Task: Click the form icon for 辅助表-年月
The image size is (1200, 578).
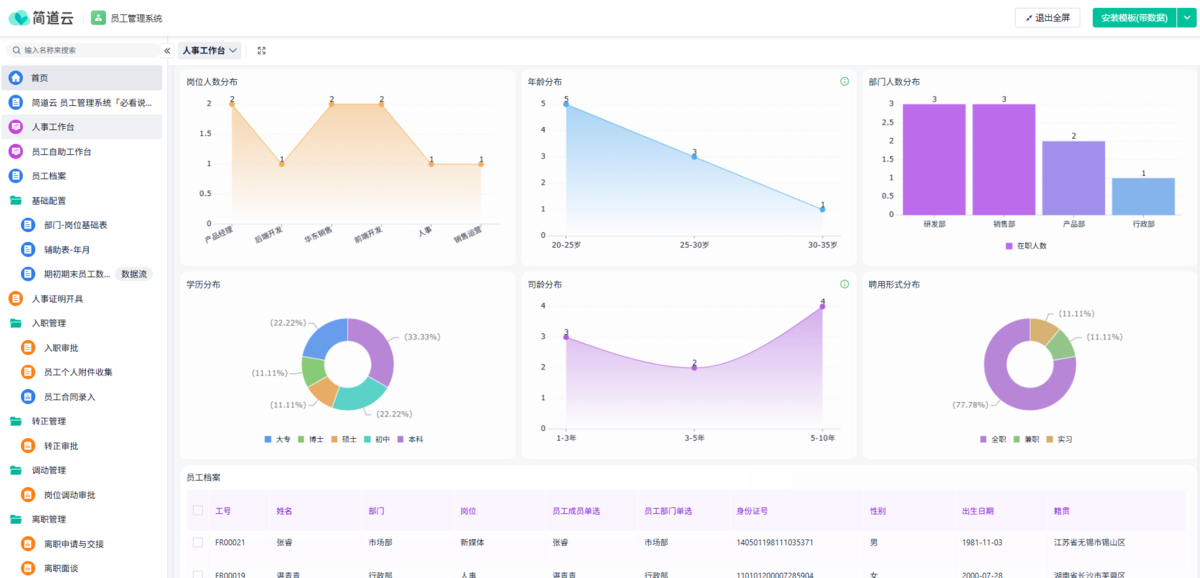Action: pos(28,250)
